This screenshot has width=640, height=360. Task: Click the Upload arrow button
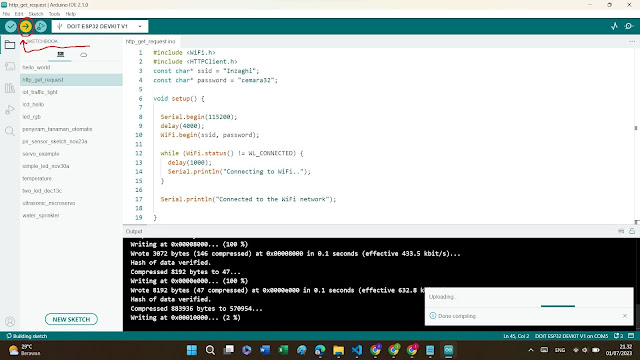[26, 27]
